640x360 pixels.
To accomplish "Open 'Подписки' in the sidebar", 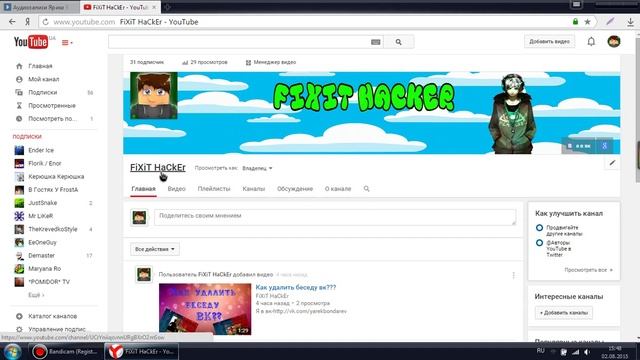I will (x=42, y=92).
